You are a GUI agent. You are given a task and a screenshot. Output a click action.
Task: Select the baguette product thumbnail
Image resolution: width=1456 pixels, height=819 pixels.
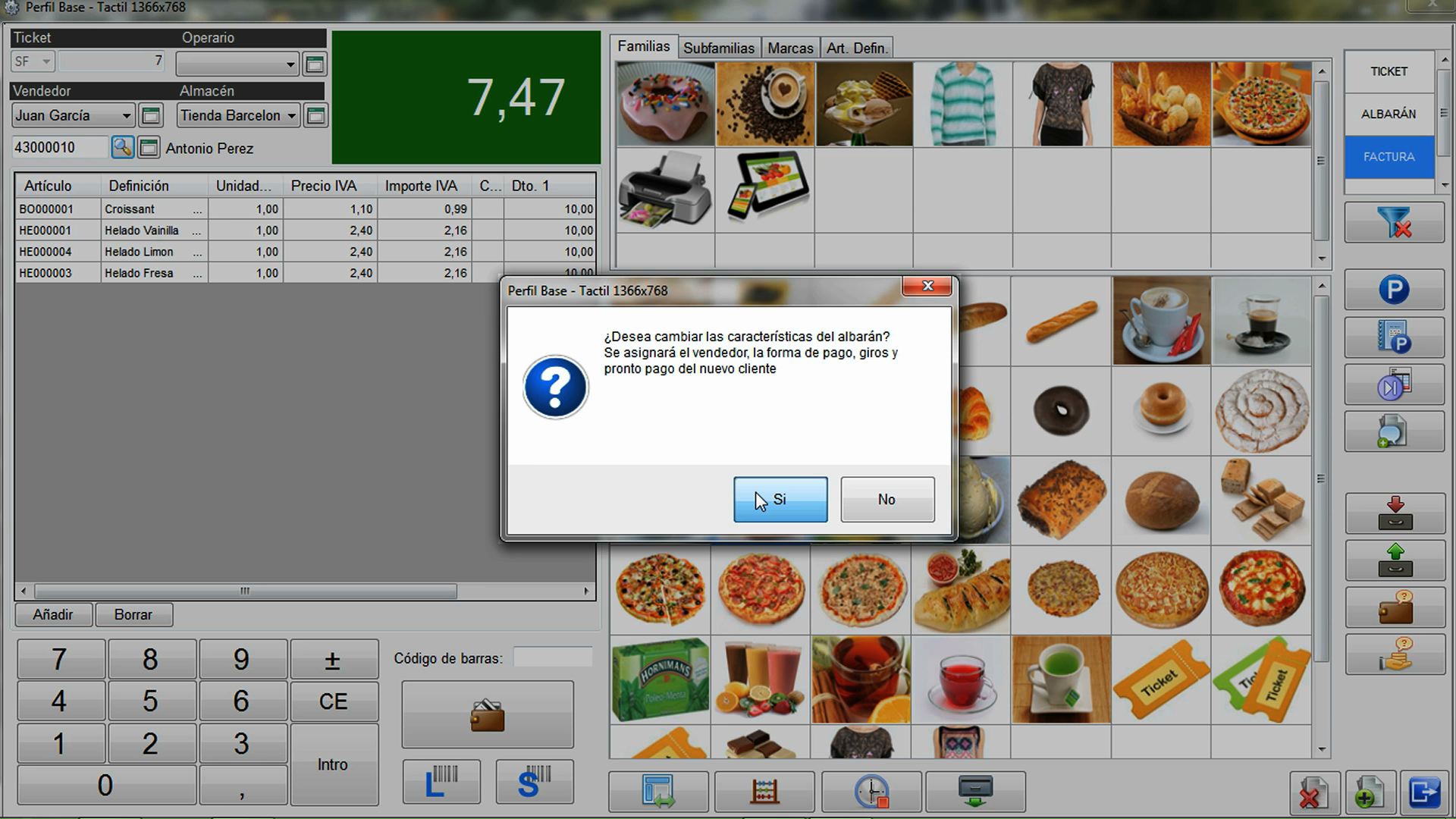pos(1062,320)
